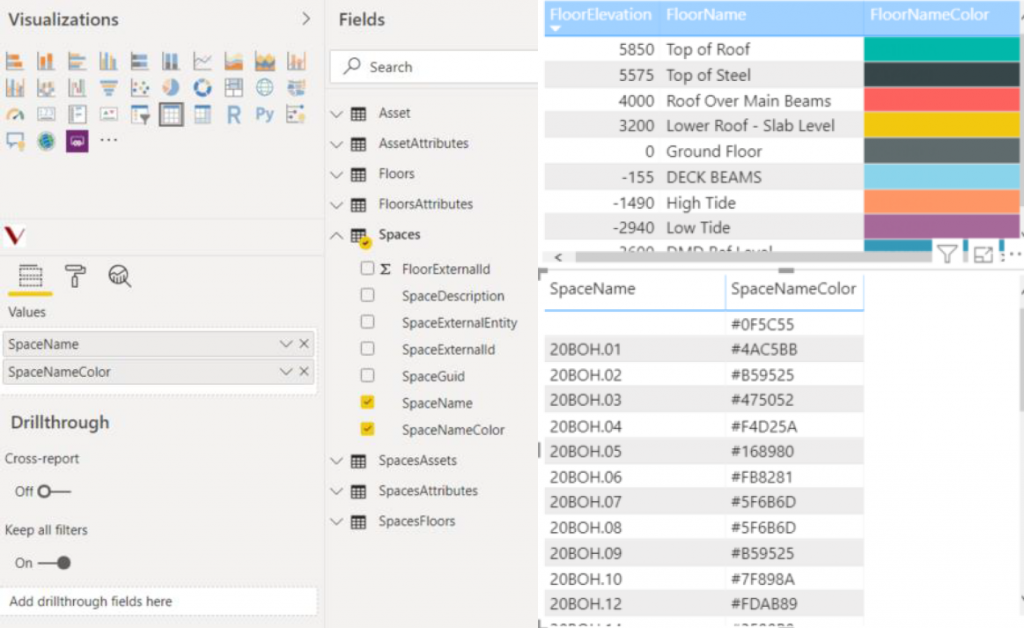The image size is (1024, 628).
Task: Choose the clustered column chart visual
Action: [x=108, y=61]
